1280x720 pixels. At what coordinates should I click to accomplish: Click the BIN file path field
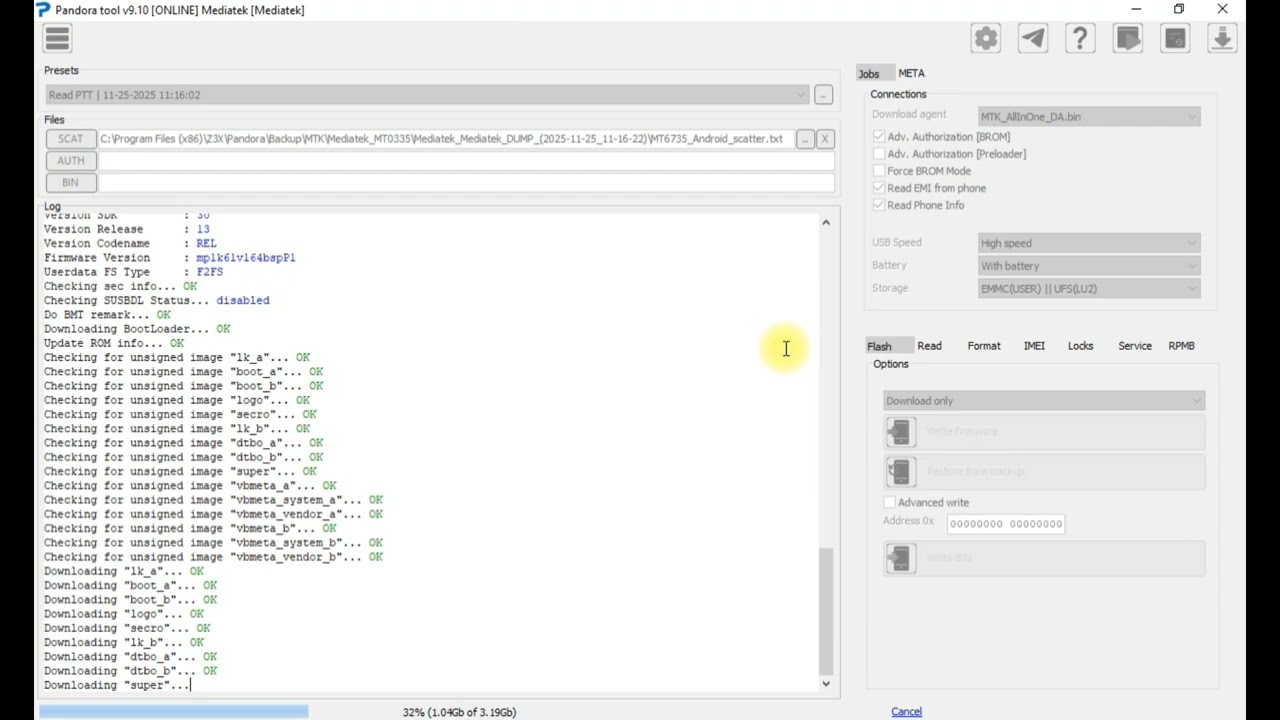(466, 183)
